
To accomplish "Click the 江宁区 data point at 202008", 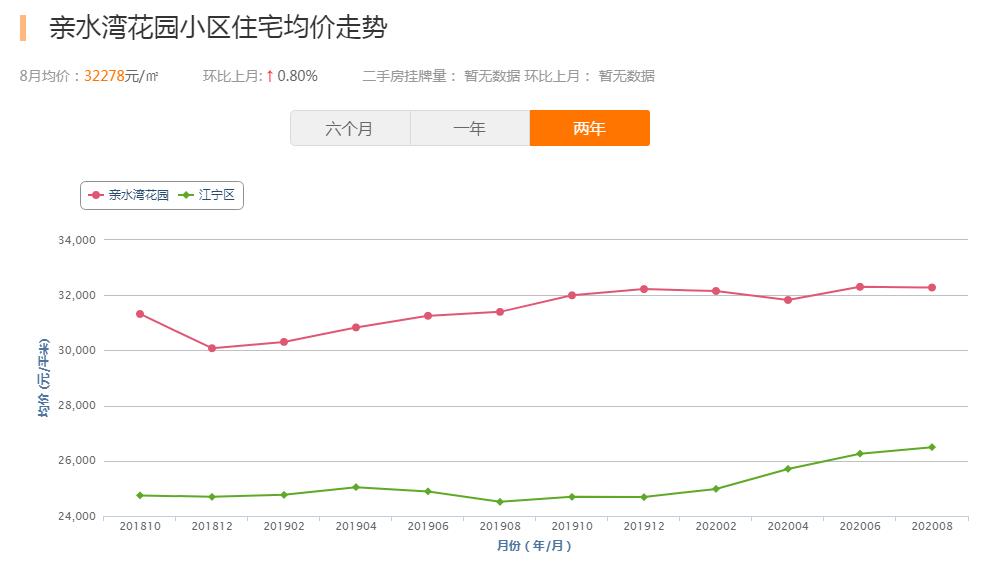I will (x=932, y=447).
